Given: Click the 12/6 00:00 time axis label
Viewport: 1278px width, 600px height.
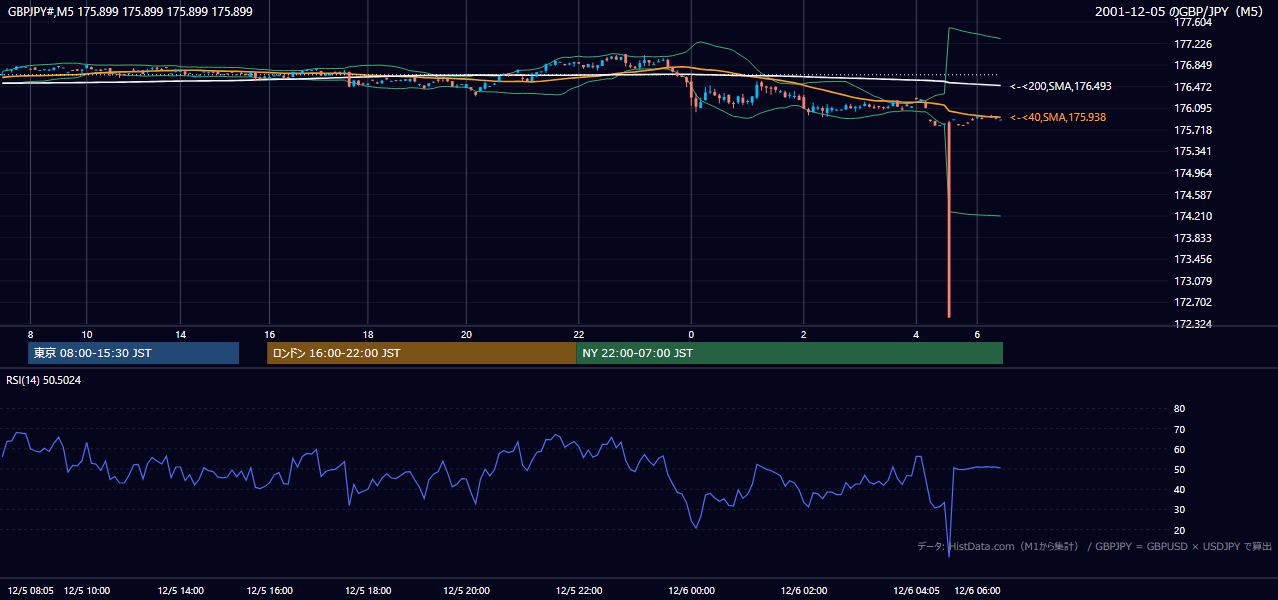Looking at the screenshot, I should point(691,590).
